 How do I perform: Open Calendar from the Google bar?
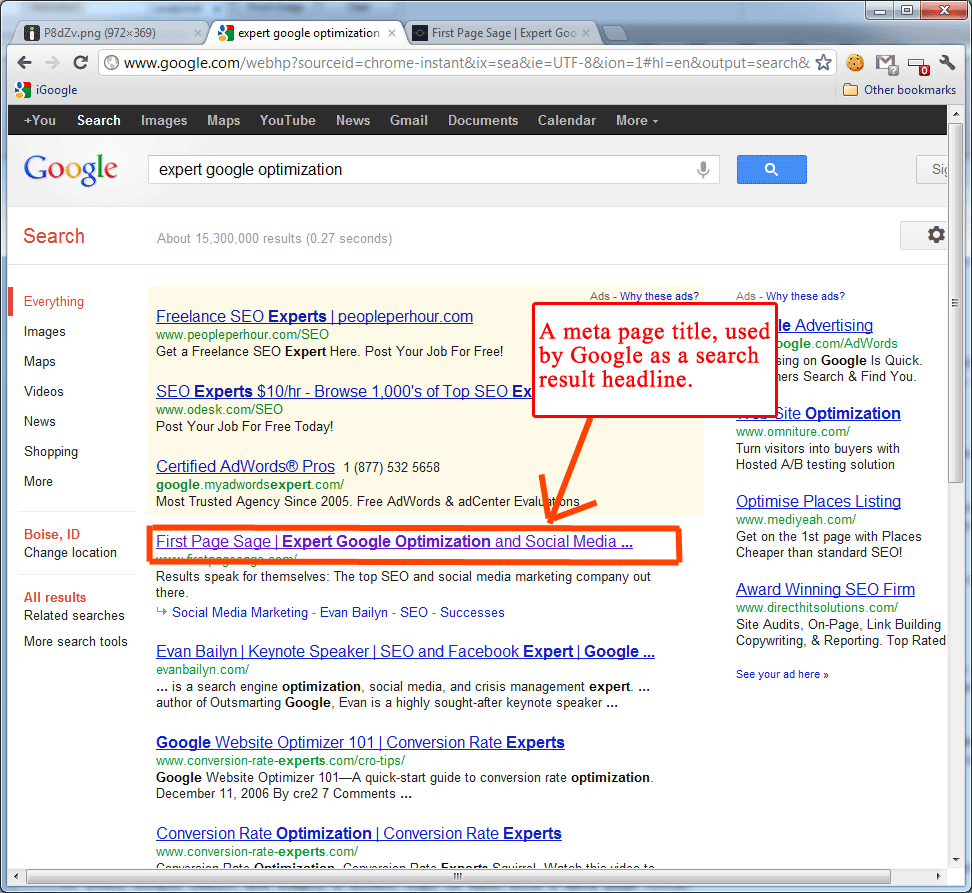[x=567, y=120]
